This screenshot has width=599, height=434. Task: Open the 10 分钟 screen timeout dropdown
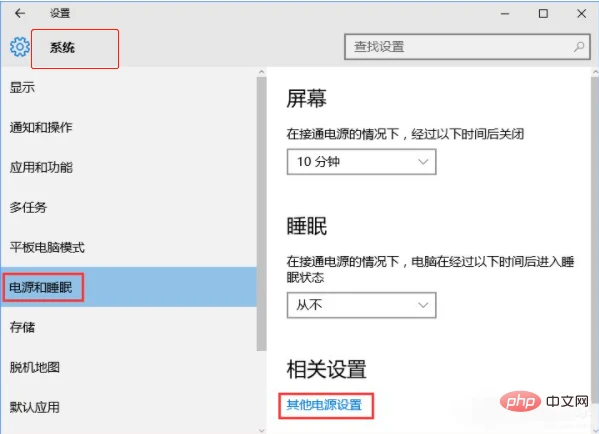click(x=361, y=162)
